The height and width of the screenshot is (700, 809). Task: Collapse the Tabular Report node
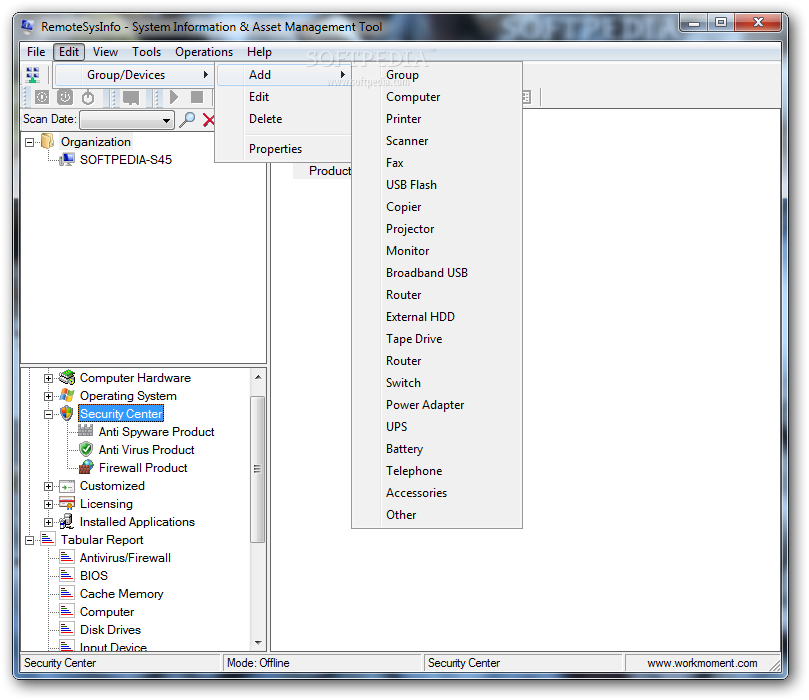(29, 540)
